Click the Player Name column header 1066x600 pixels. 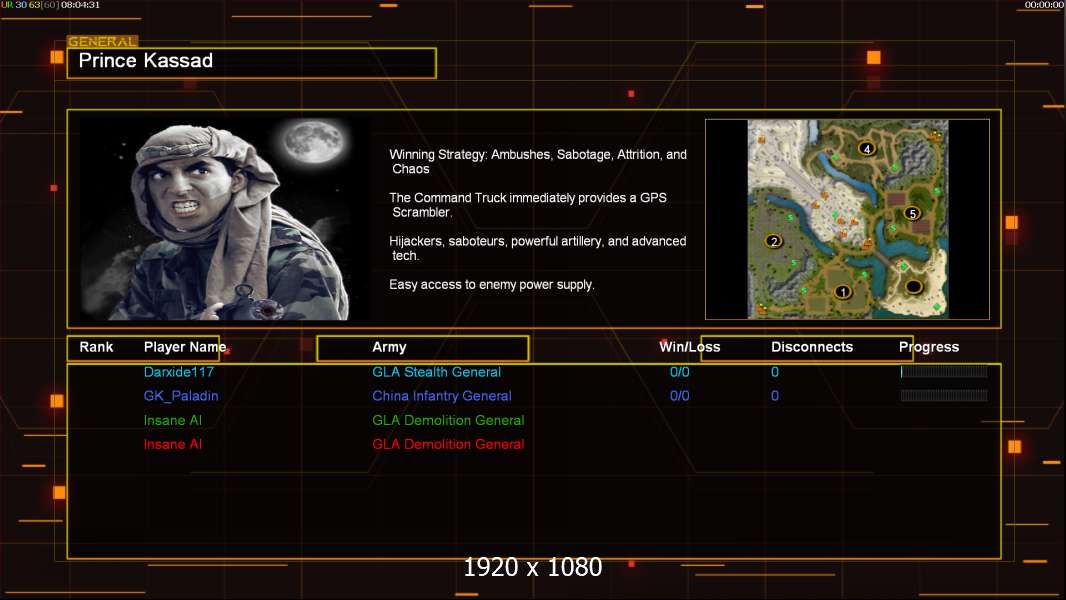[185, 347]
